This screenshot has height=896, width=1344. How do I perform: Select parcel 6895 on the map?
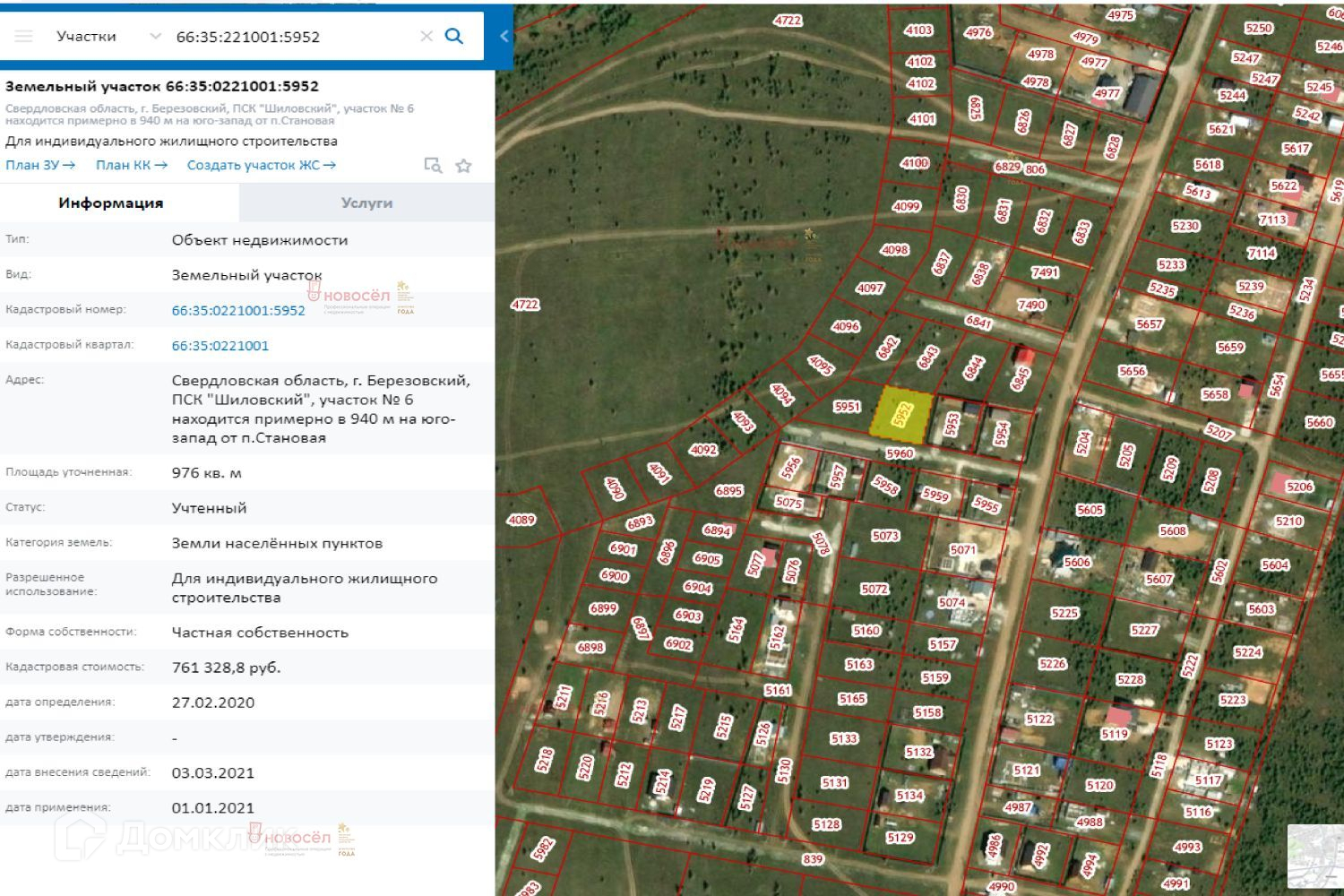728,491
